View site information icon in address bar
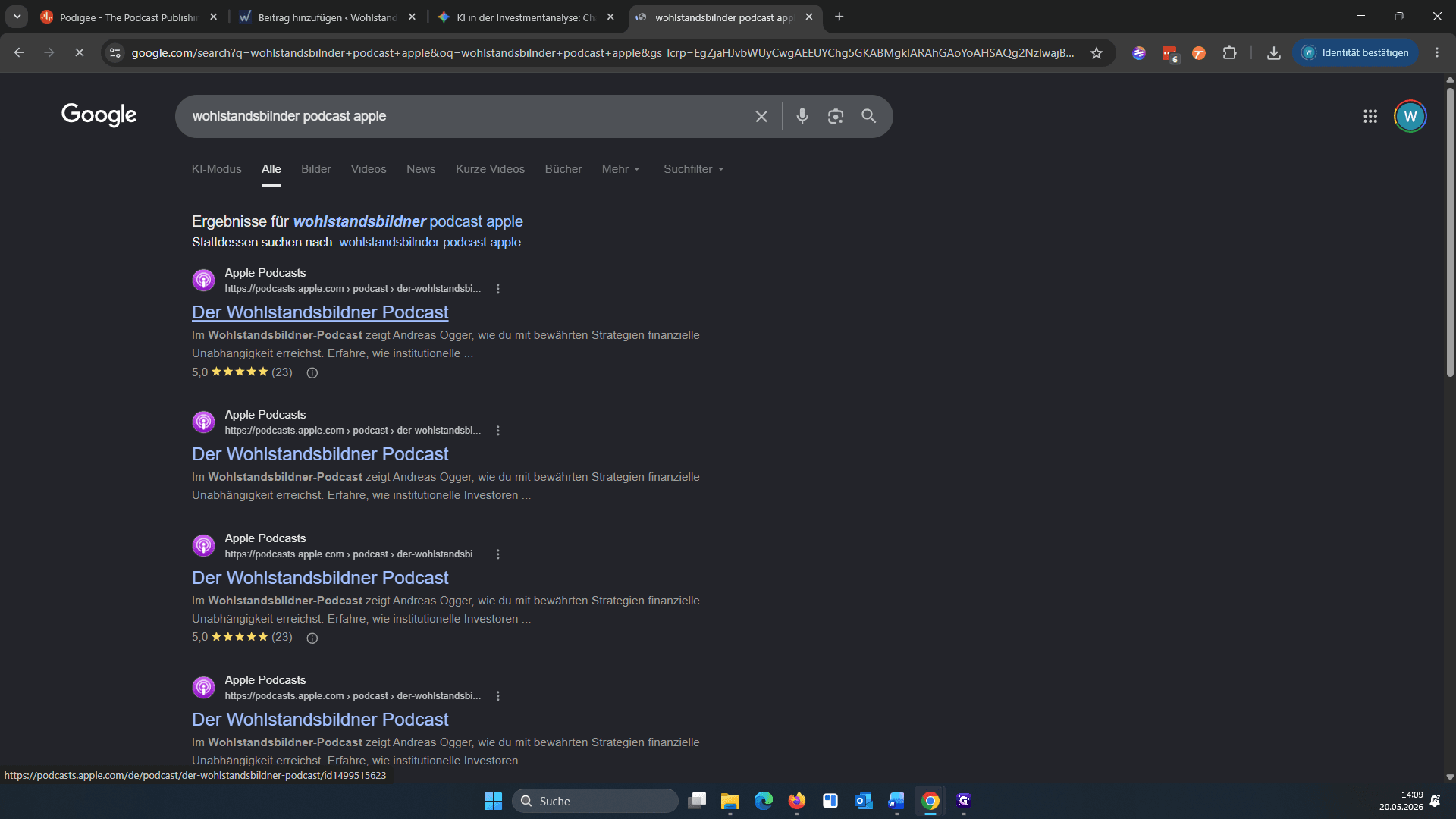Image resolution: width=1456 pixels, height=819 pixels. coord(115,52)
